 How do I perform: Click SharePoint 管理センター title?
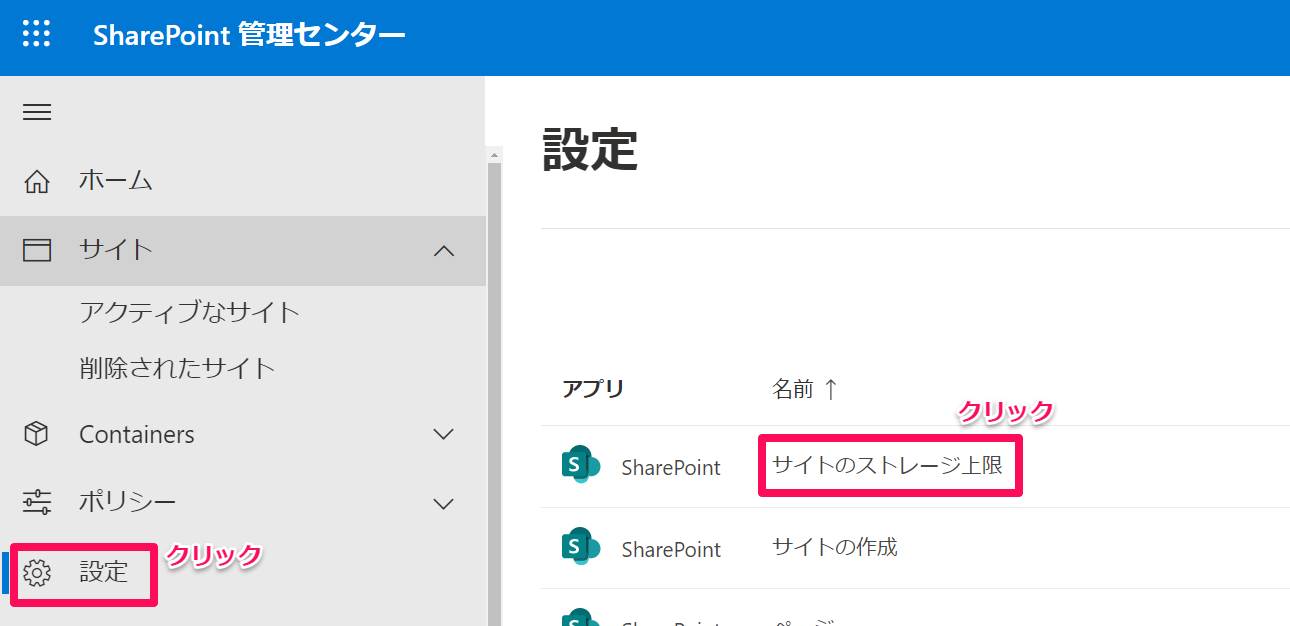(x=249, y=35)
